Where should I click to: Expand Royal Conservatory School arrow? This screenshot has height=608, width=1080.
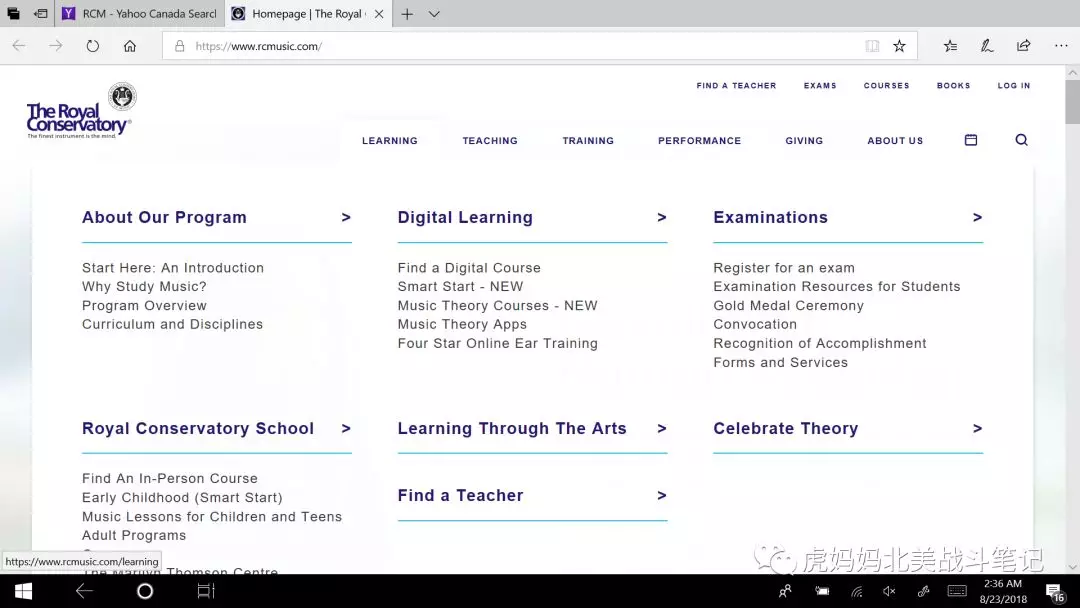[346, 428]
